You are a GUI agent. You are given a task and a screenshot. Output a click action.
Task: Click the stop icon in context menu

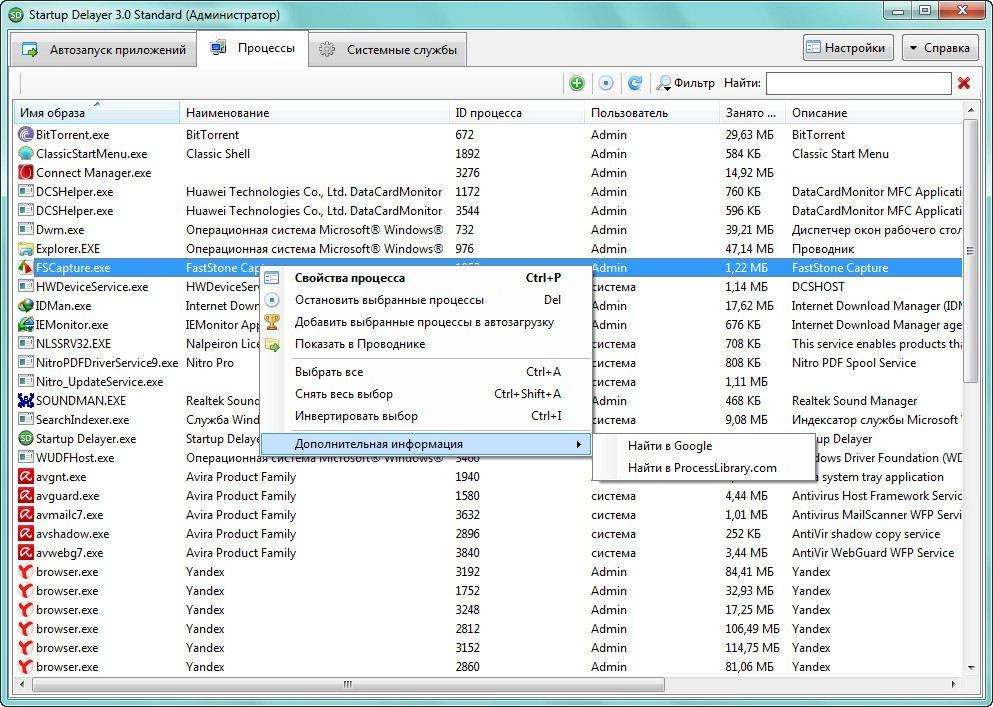272,300
